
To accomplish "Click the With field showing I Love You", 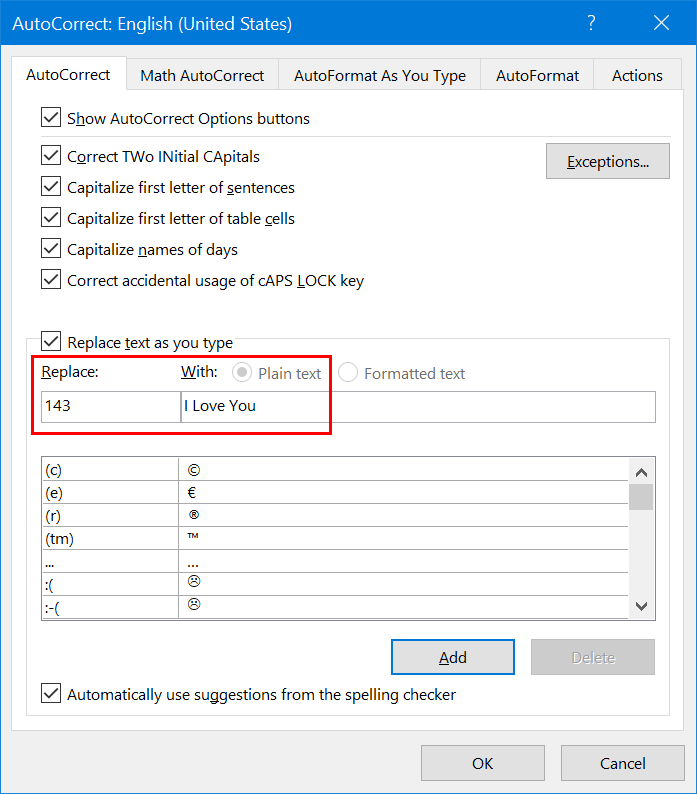I will pyautogui.click(x=417, y=406).
